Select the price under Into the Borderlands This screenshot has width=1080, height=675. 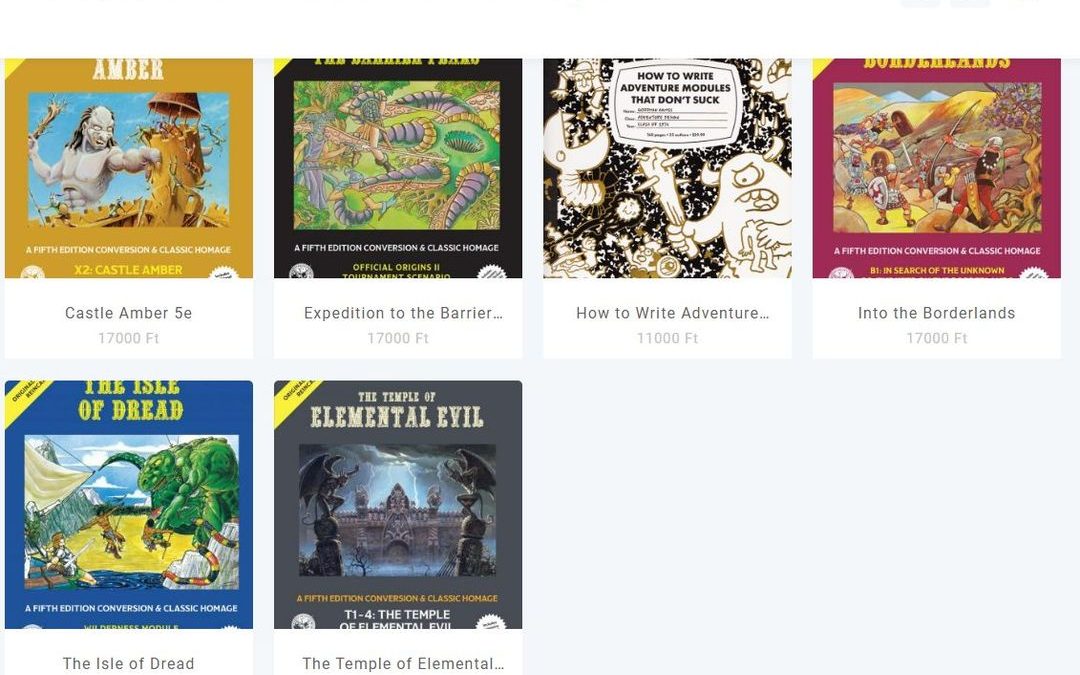point(937,338)
